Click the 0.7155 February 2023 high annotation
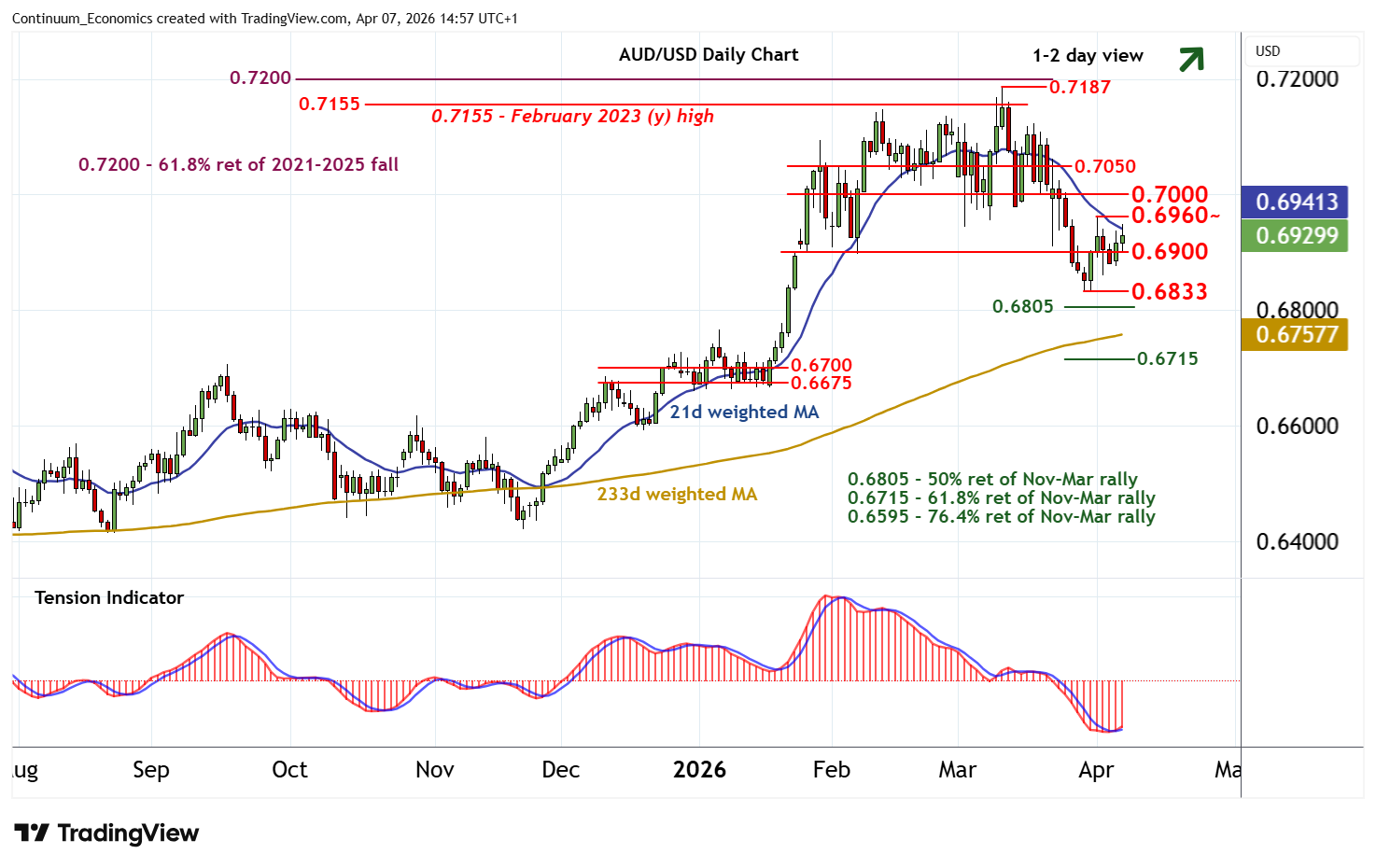The height and width of the screenshot is (868, 1376). (572, 116)
